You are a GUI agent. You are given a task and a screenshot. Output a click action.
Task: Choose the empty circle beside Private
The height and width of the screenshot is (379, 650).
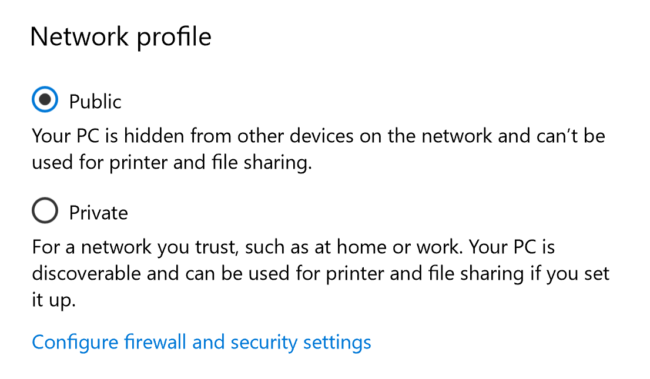tap(45, 211)
